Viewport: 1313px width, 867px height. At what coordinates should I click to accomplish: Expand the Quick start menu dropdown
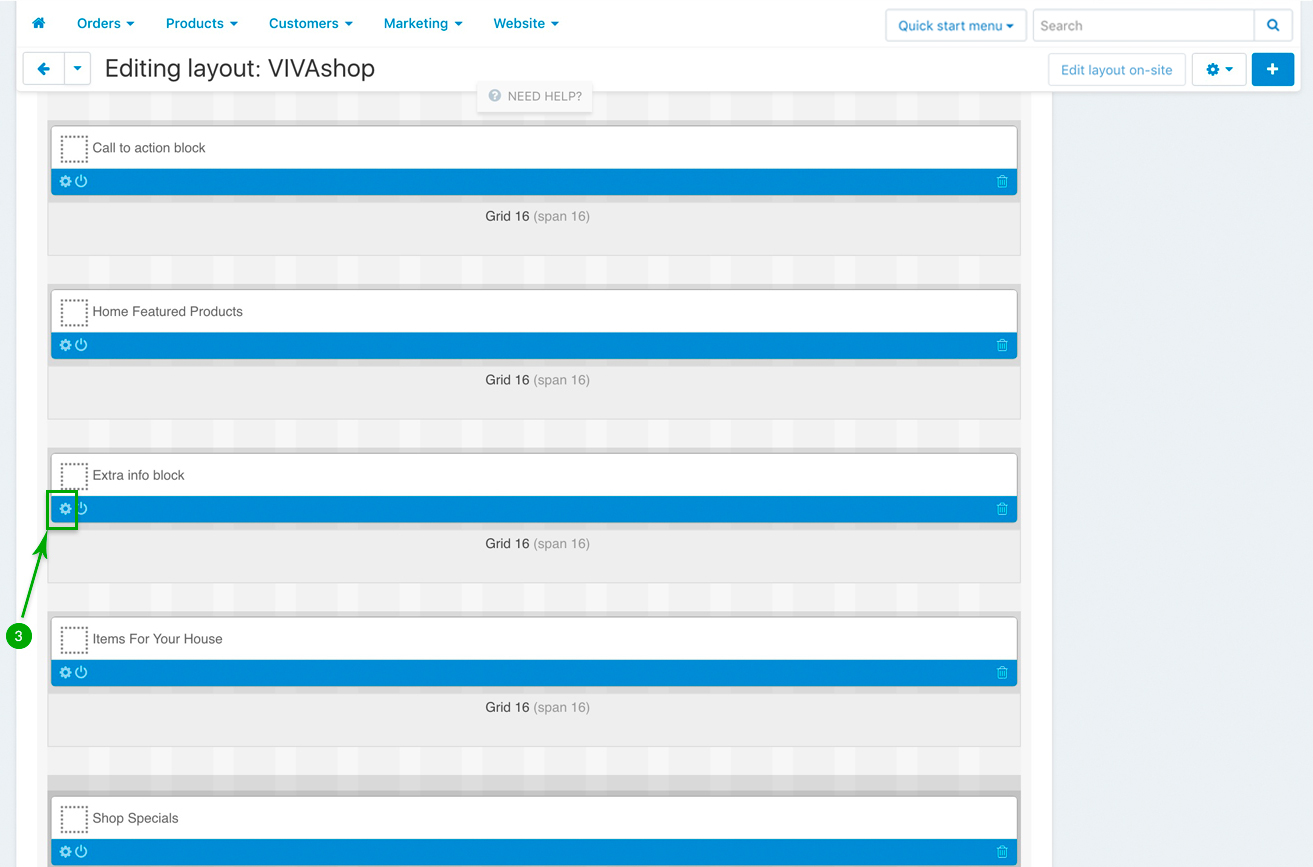click(x=955, y=26)
